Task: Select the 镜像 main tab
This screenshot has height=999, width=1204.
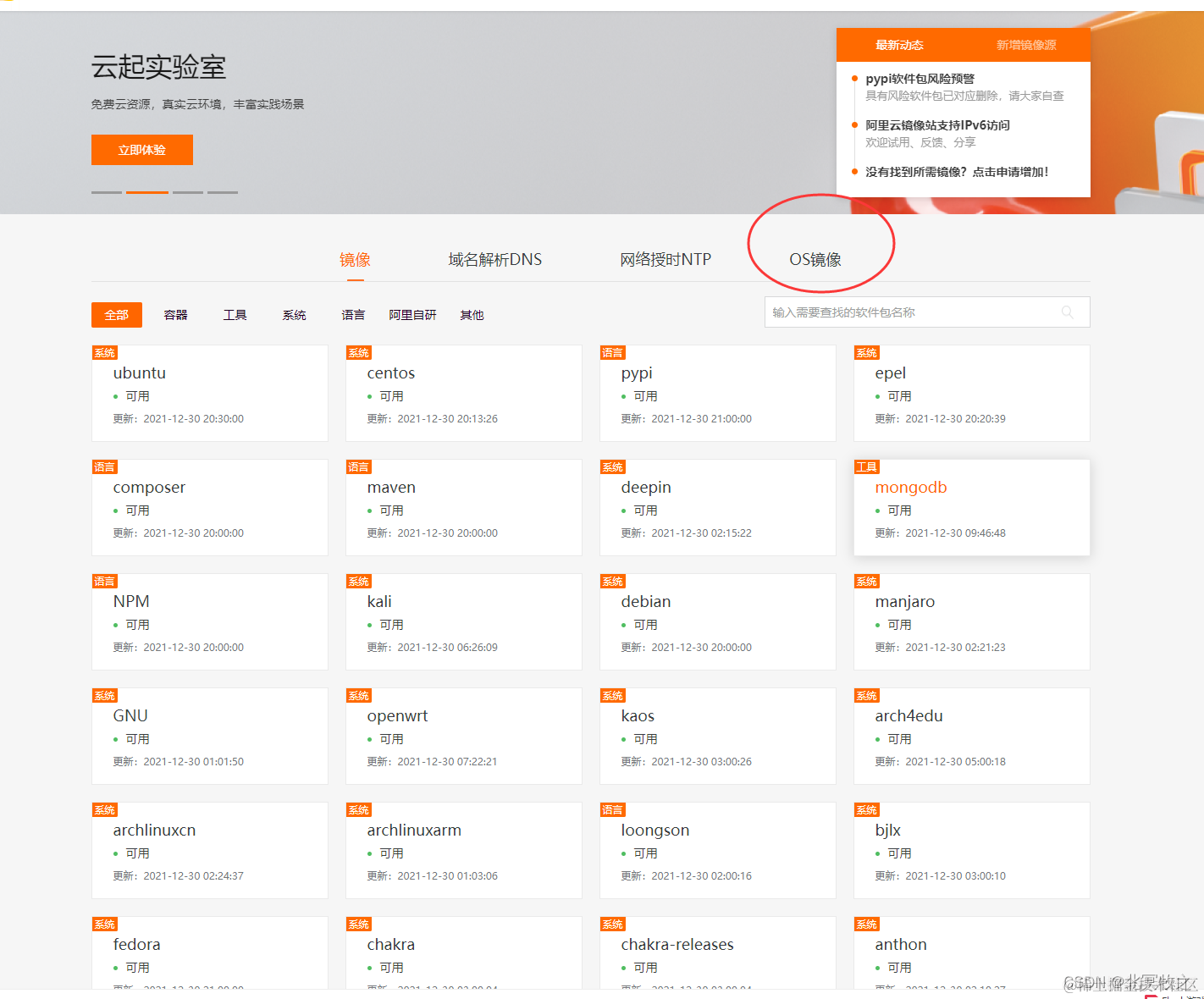Action: [x=355, y=260]
